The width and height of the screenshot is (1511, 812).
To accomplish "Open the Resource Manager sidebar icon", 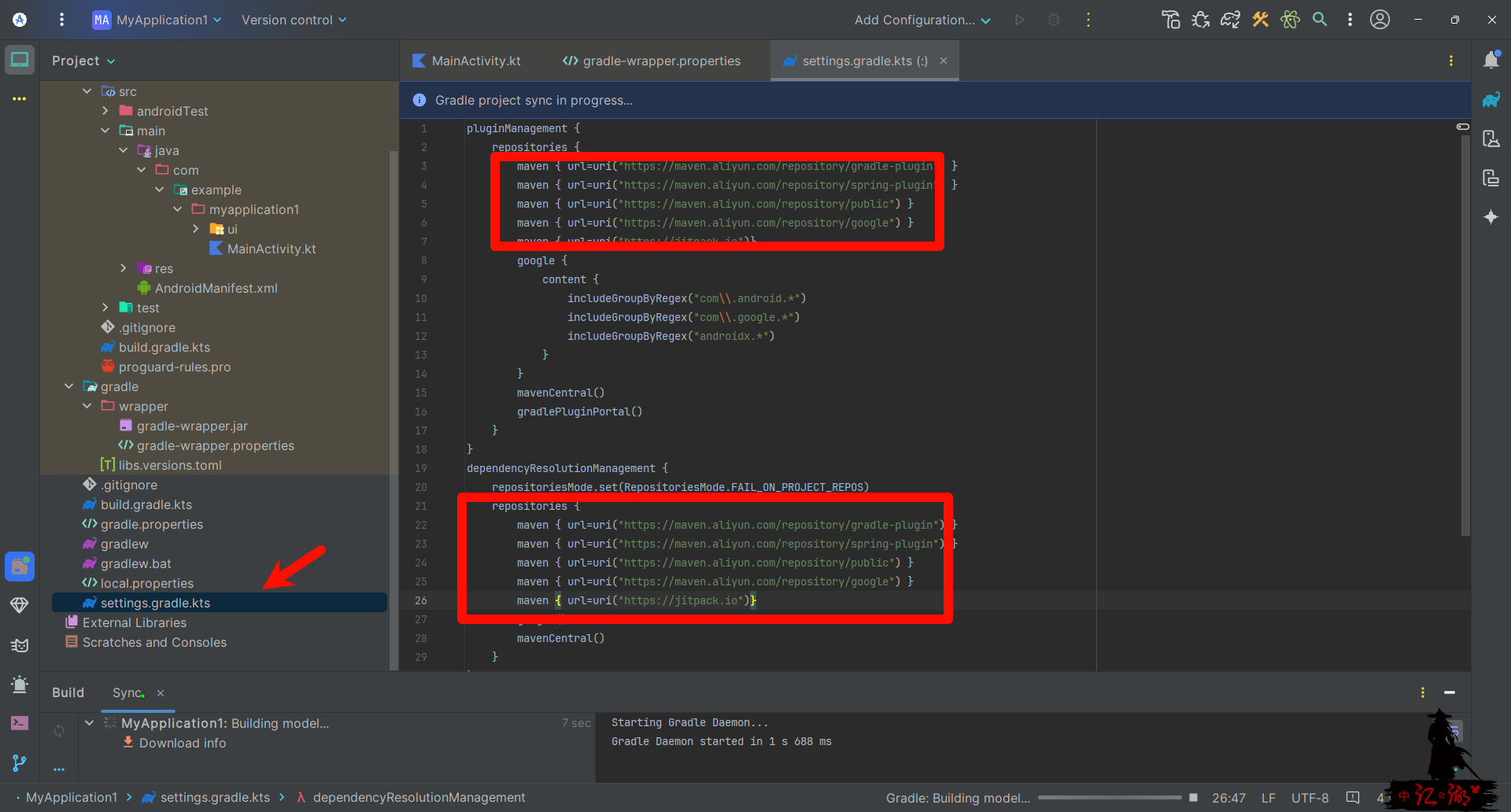I will [x=20, y=567].
